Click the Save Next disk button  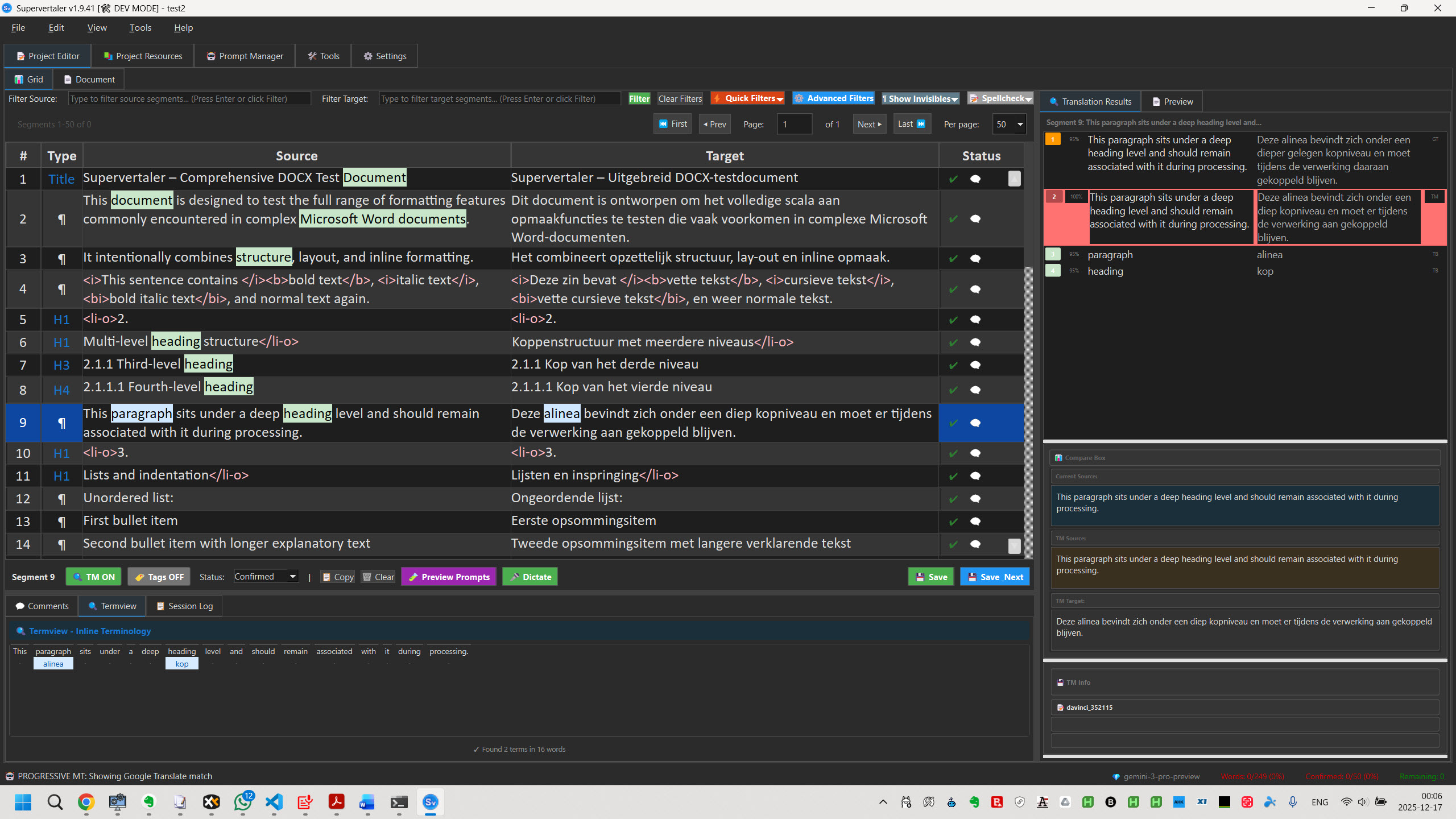coord(995,577)
